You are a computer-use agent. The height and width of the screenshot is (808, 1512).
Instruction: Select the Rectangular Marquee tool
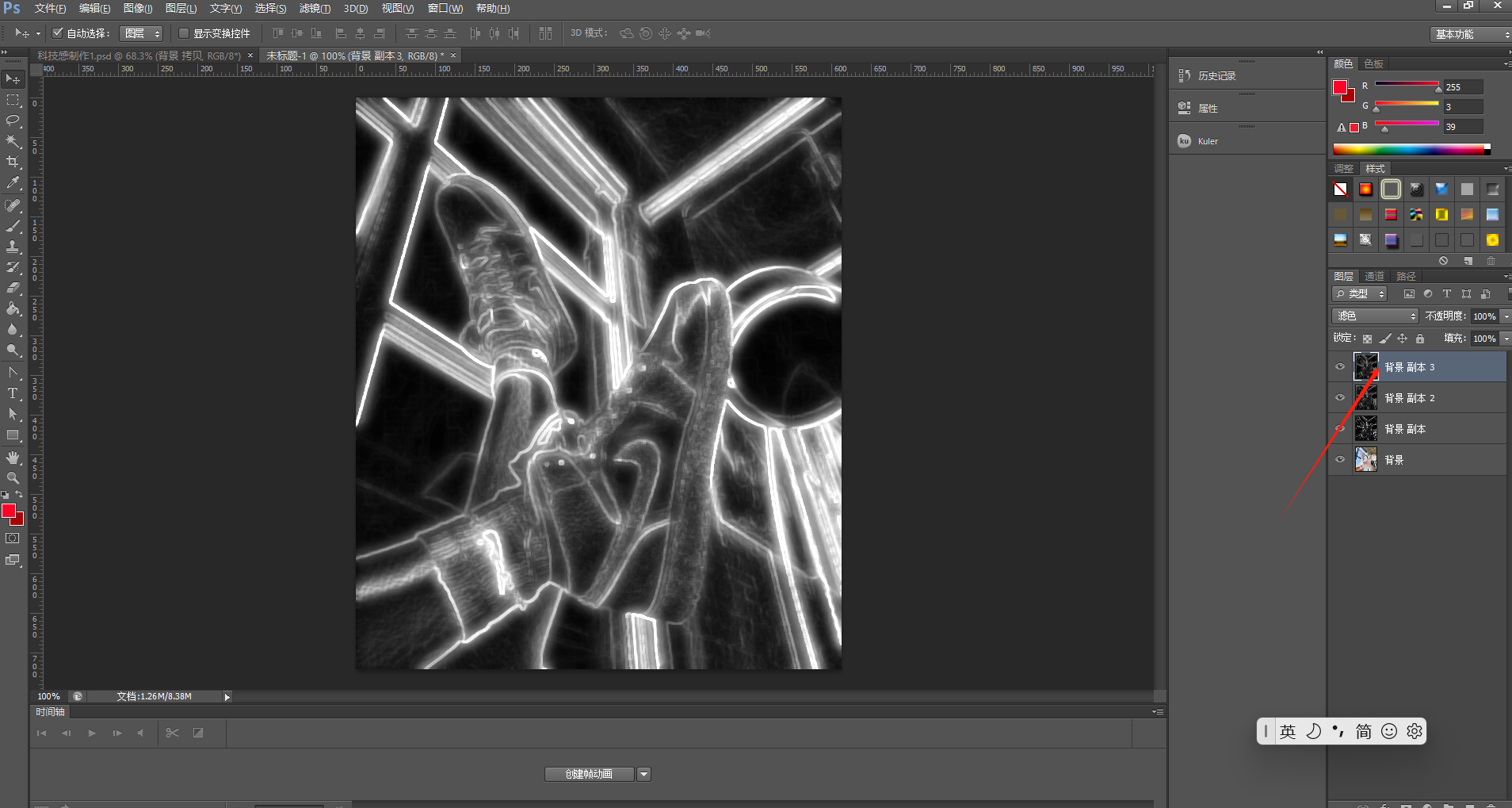[x=13, y=100]
